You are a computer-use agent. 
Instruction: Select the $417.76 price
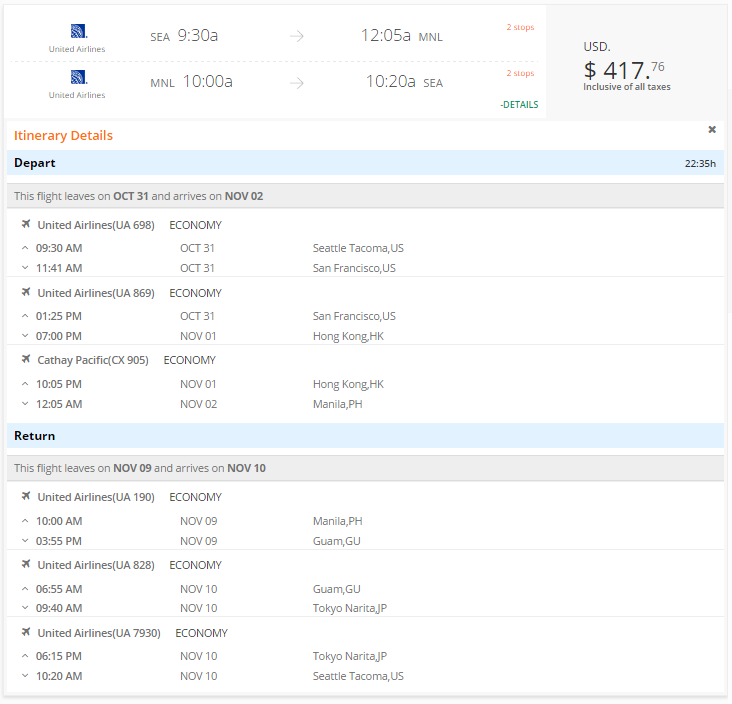click(x=624, y=70)
